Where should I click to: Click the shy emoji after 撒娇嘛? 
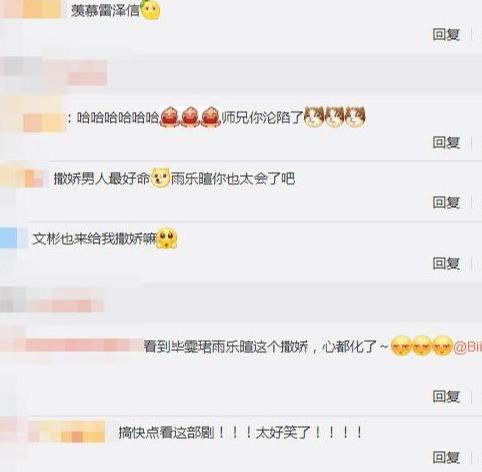[x=167, y=238]
